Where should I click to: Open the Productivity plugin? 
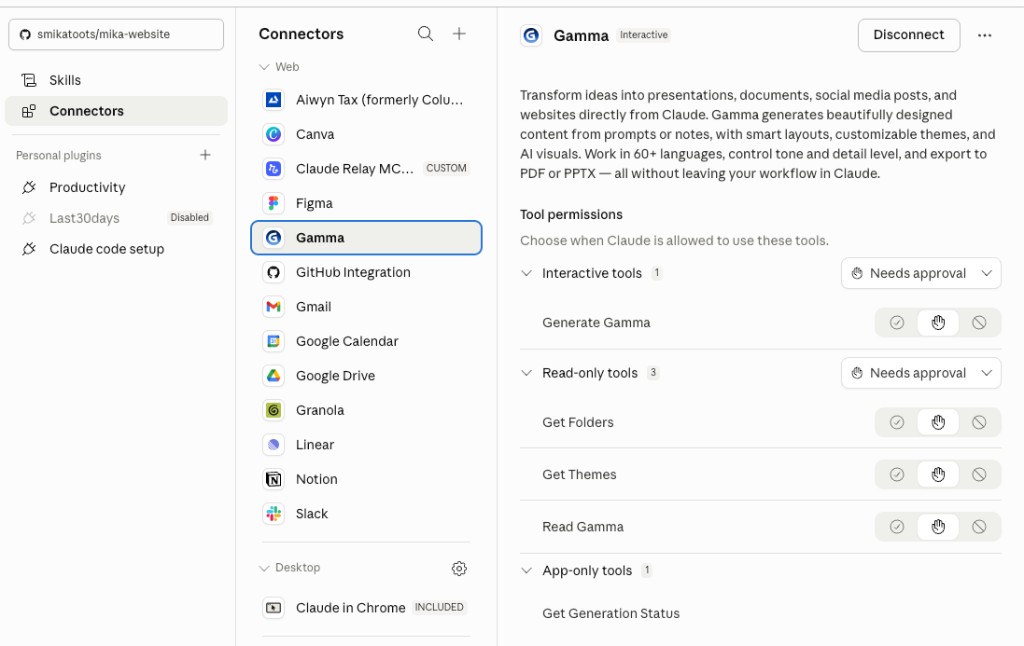pos(87,187)
